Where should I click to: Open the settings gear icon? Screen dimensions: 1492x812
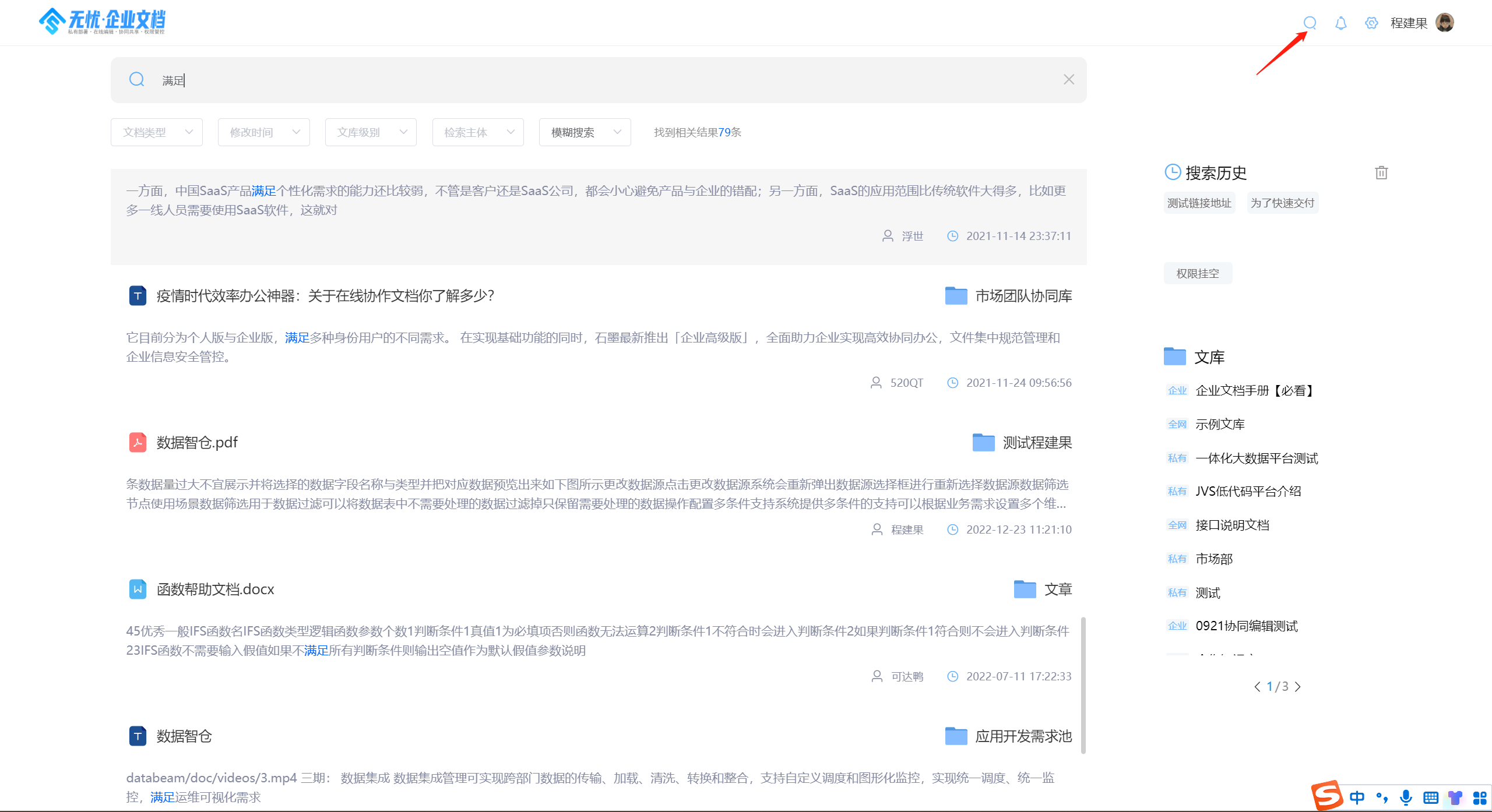1371,23
